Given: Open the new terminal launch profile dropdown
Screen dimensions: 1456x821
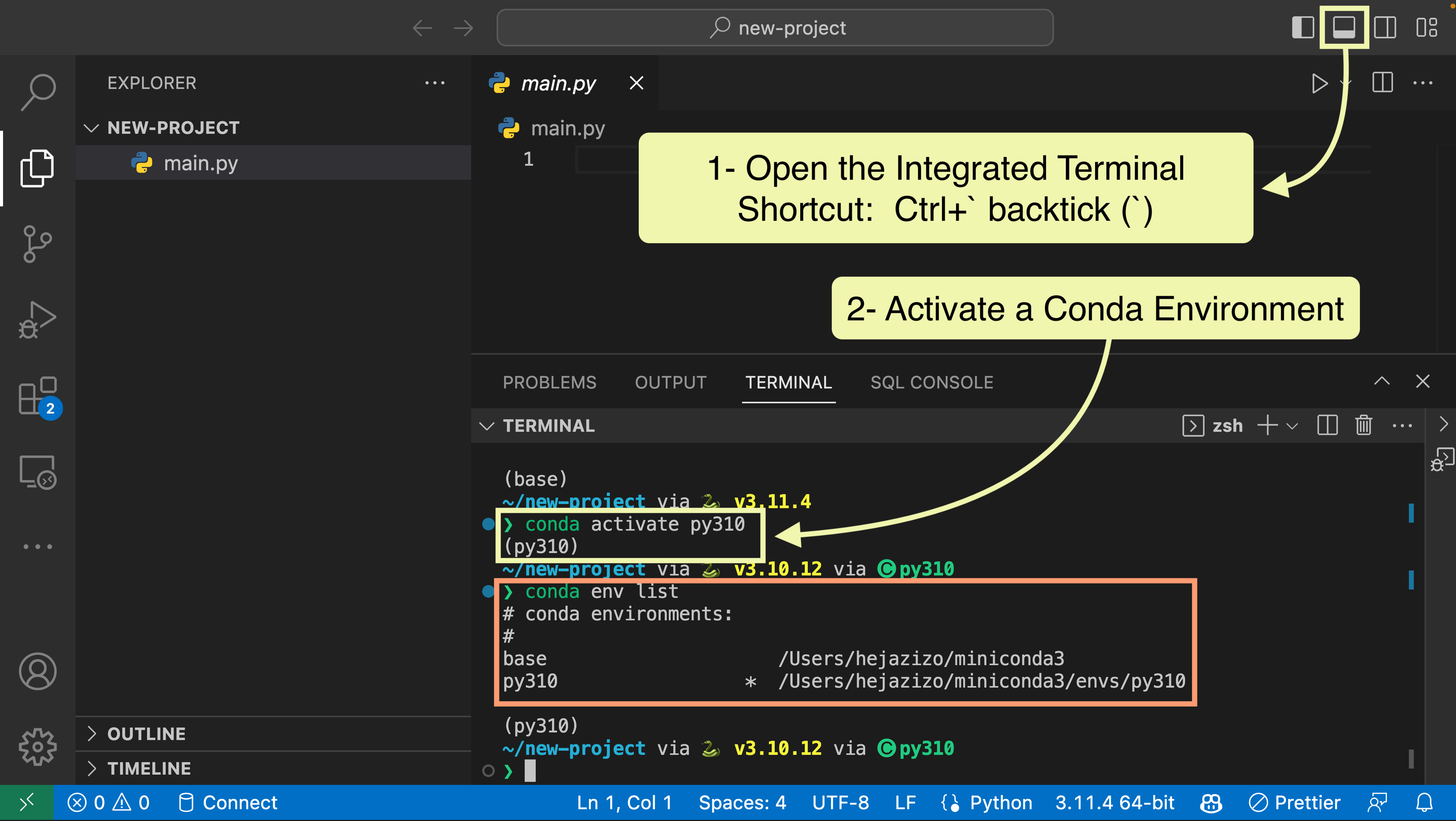Looking at the screenshot, I should click(x=1292, y=426).
